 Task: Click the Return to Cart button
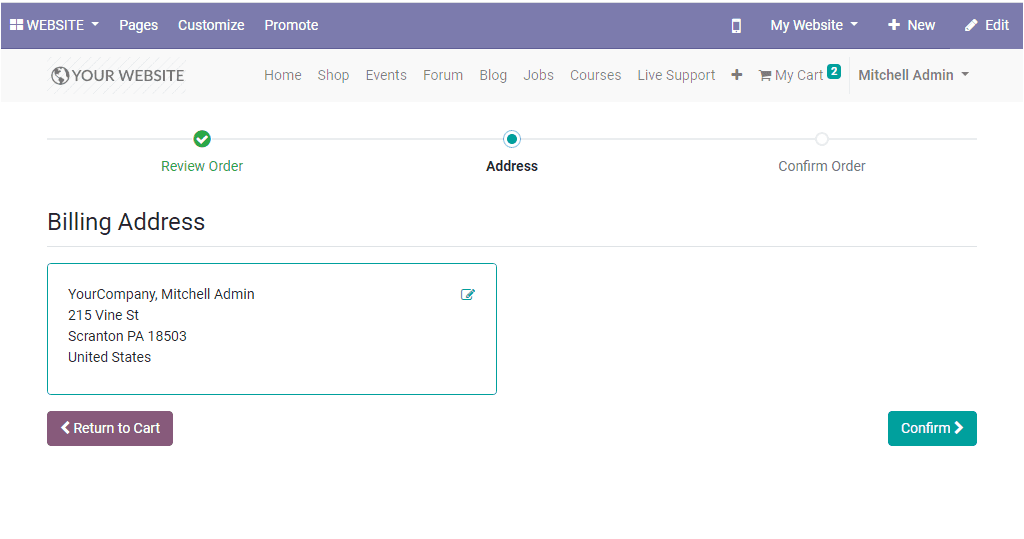(x=110, y=429)
